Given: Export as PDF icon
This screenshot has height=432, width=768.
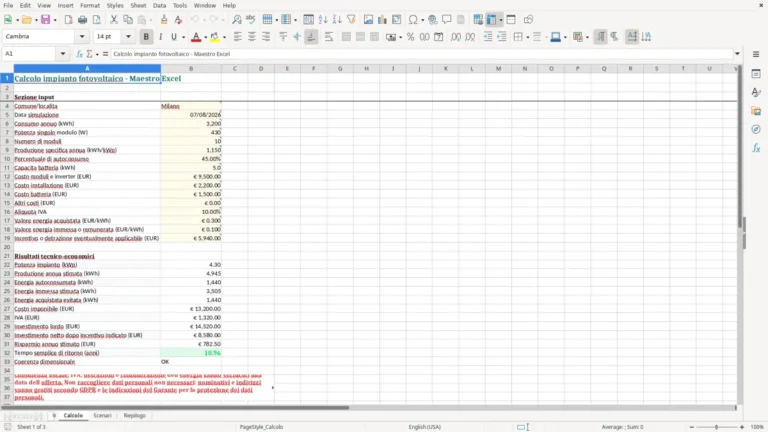Looking at the screenshot, I should coord(68,20).
